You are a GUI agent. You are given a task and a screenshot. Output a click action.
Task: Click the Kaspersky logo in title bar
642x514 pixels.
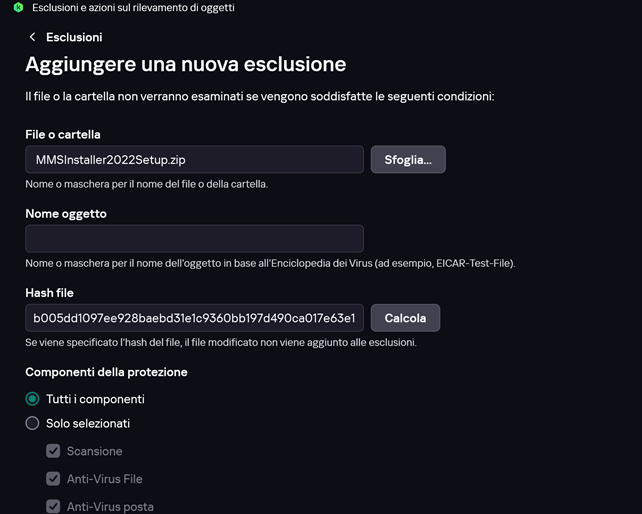tap(18, 7)
